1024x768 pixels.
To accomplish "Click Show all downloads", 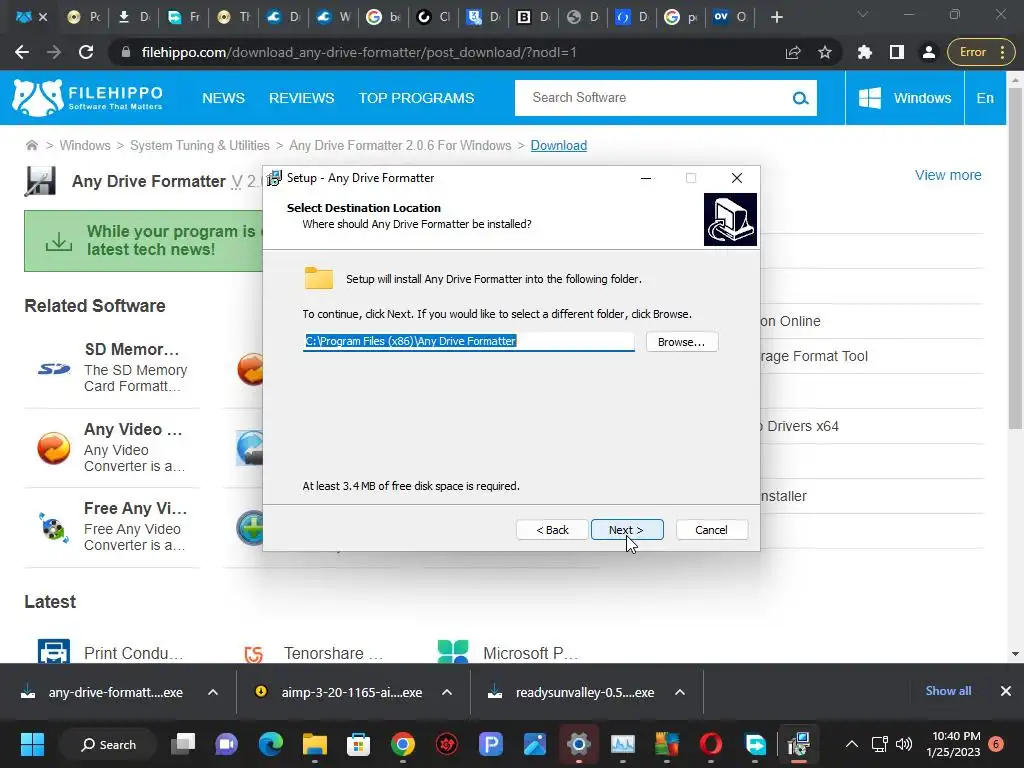I will pos(948,691).
